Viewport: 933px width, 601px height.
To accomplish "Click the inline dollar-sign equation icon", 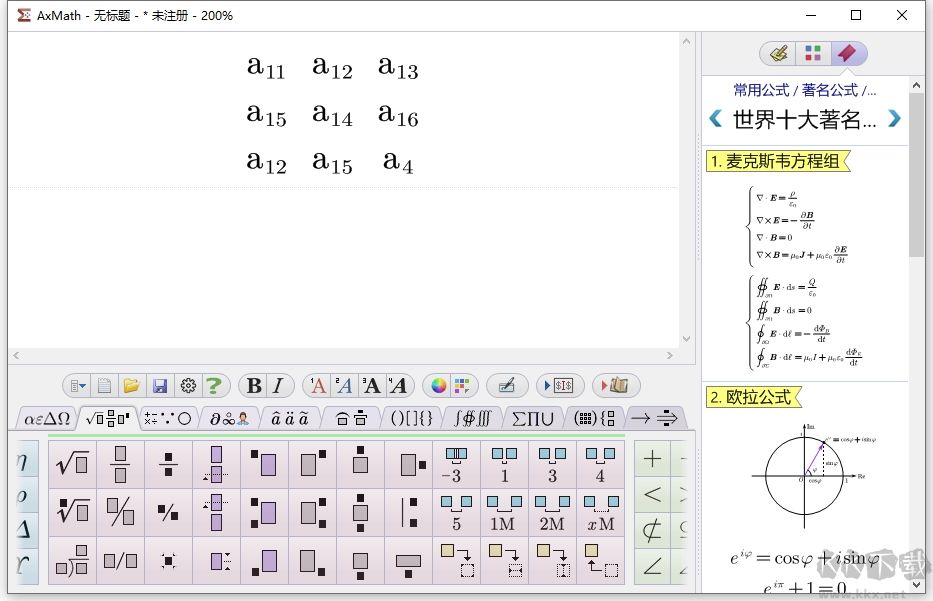I will point(563,385).
